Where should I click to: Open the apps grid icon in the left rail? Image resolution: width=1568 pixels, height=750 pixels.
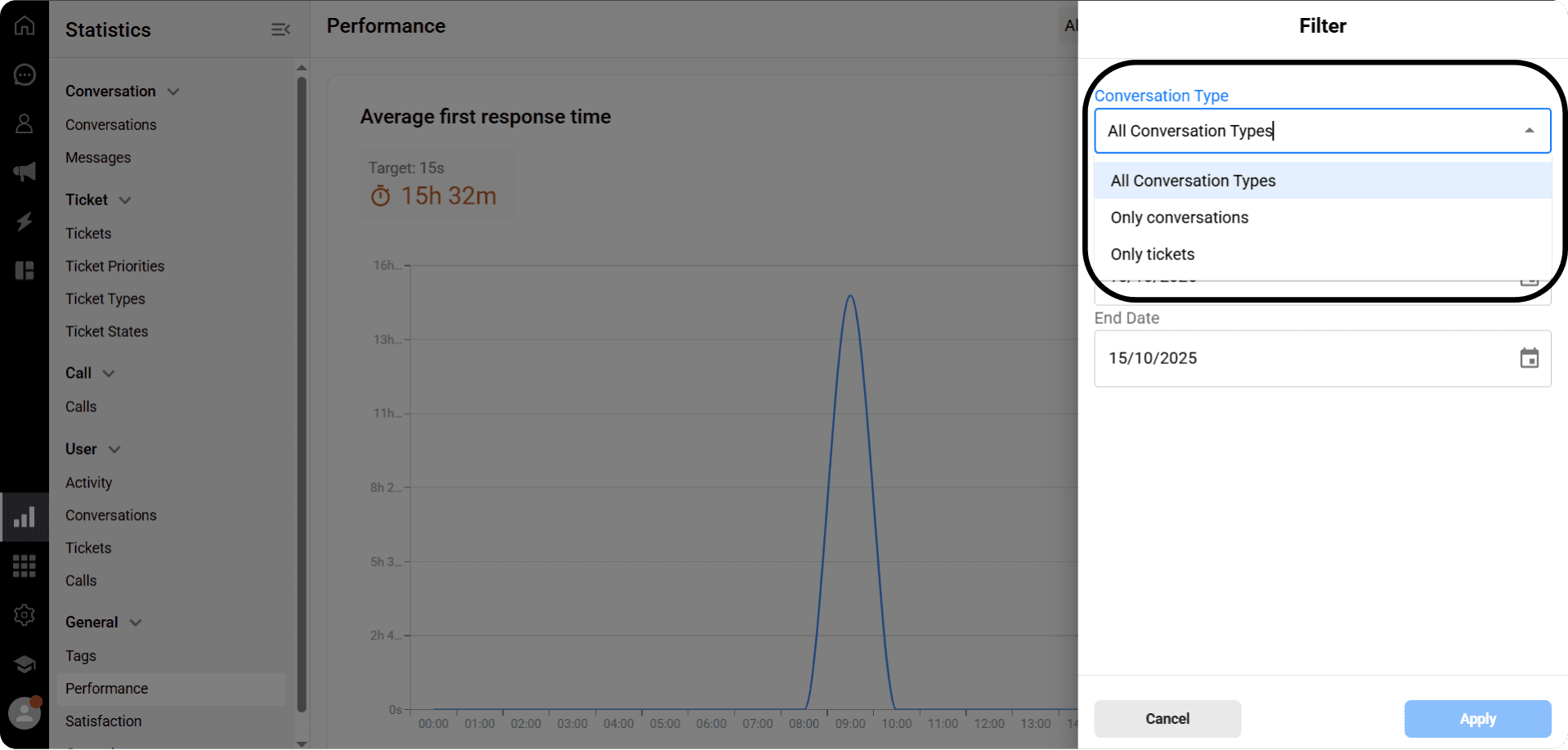click(x=25, y=565)
